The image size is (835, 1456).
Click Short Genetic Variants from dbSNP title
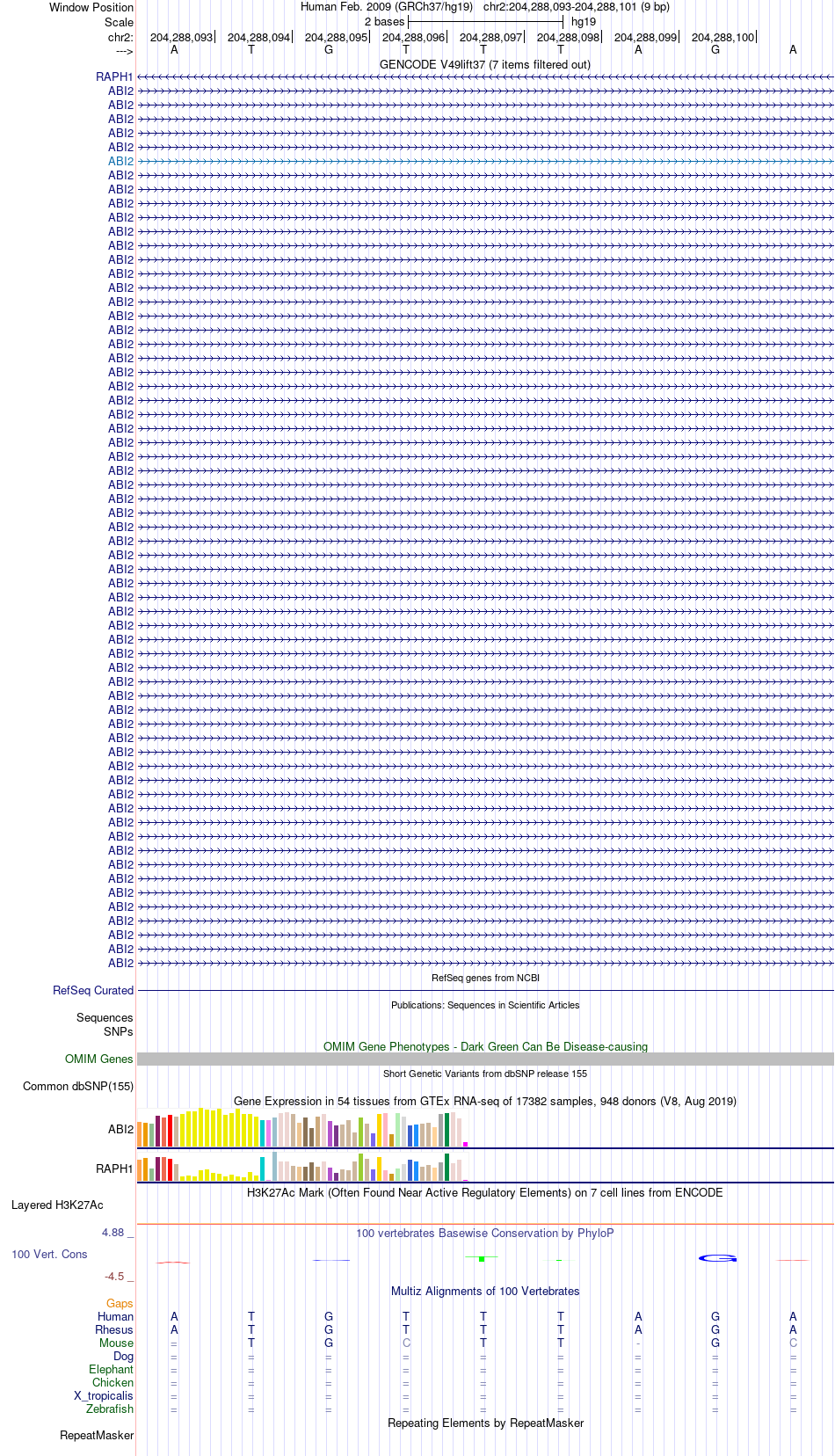(x=485, y=1074)
